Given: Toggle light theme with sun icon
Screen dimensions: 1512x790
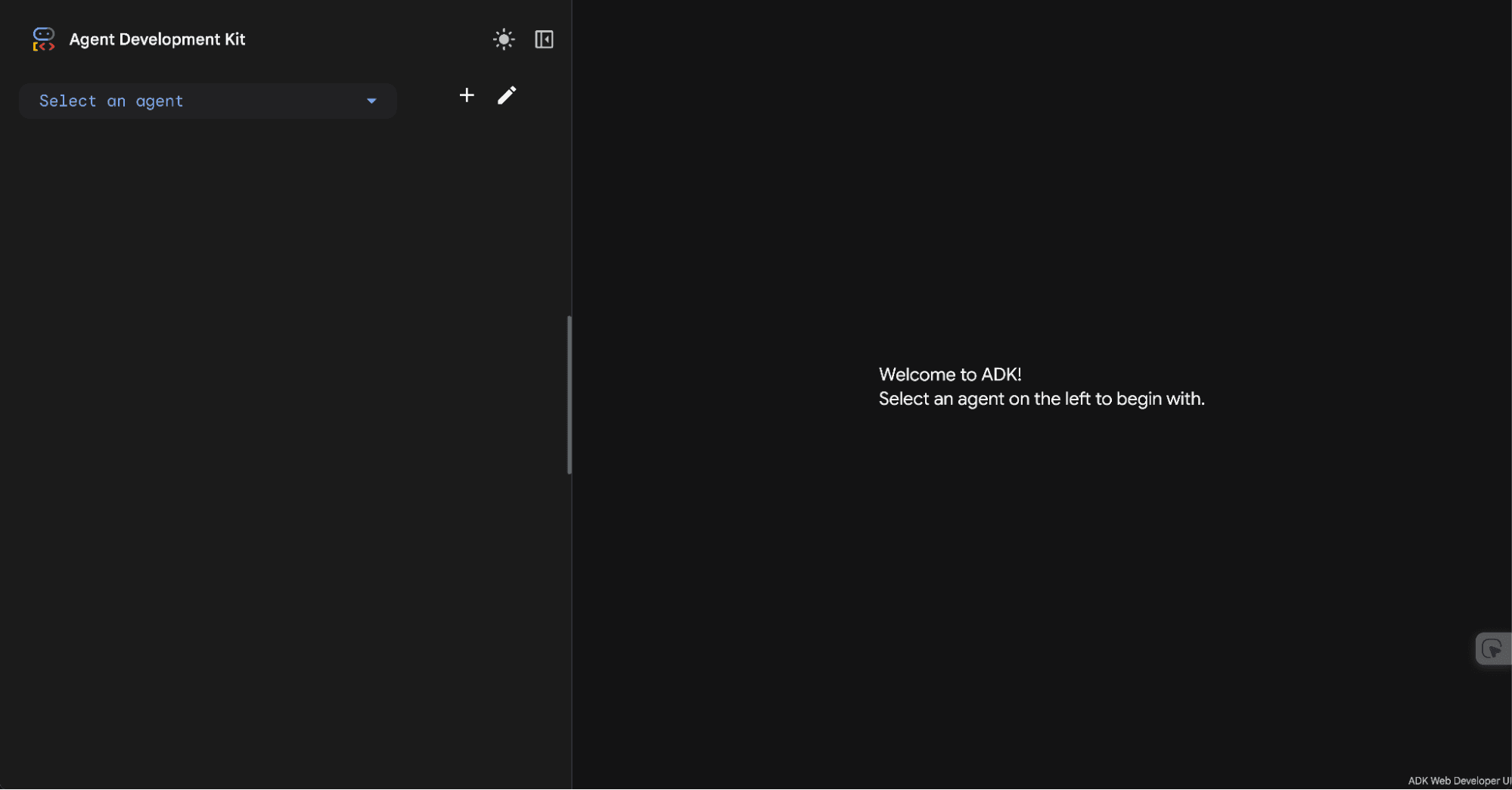Looking at the screenshot, I should click(x=504, y=39).
